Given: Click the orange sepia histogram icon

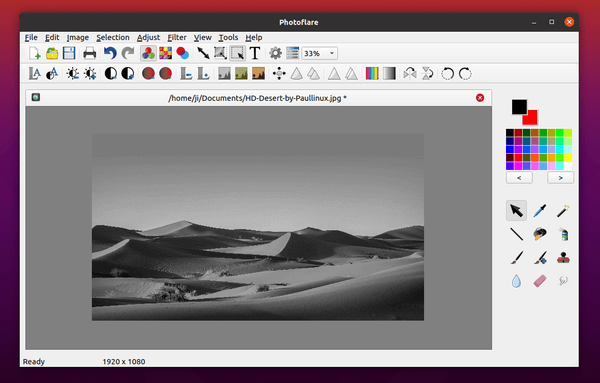Looking at the screenshot, I should click(258, 73).
